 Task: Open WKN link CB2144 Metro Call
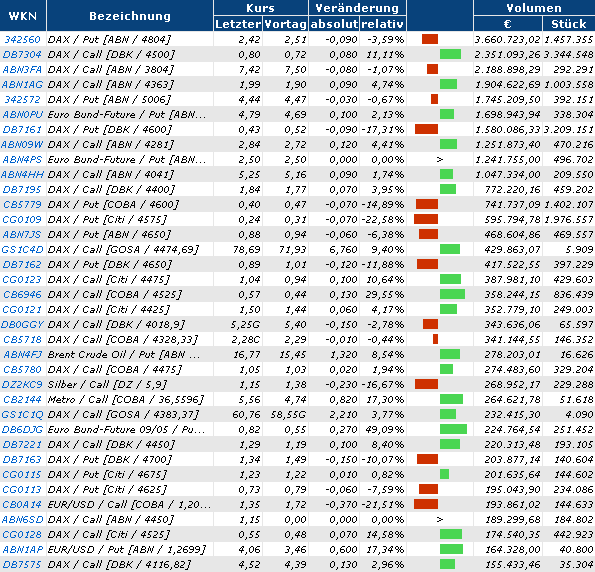tap(22, 399)
